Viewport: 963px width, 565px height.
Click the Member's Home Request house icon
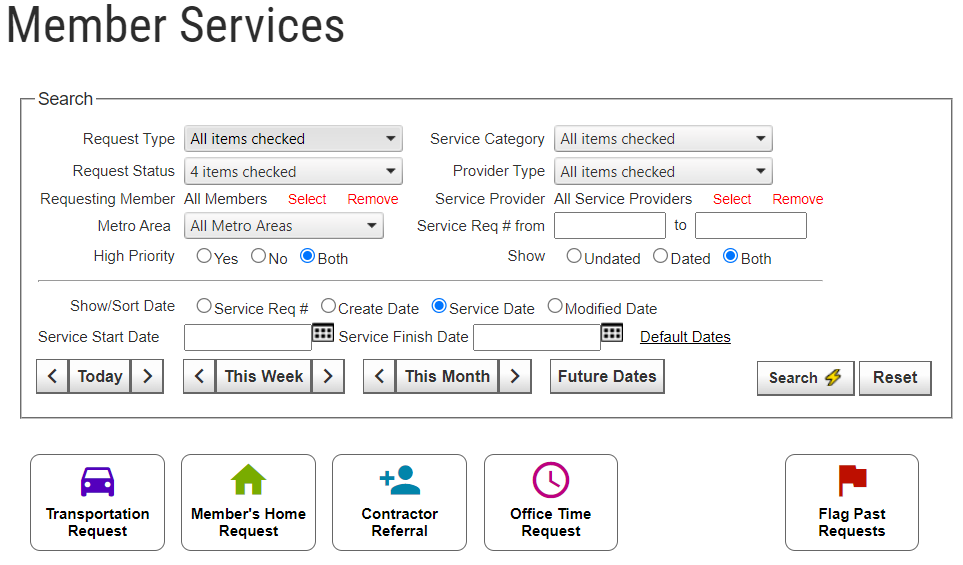coord(248,480)
